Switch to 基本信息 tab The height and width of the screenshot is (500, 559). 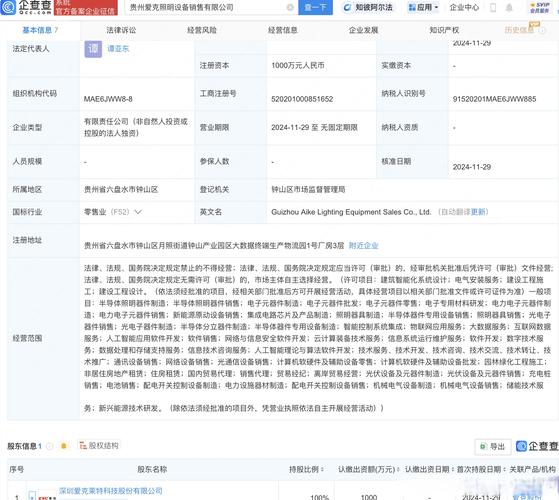pos(40,30)
